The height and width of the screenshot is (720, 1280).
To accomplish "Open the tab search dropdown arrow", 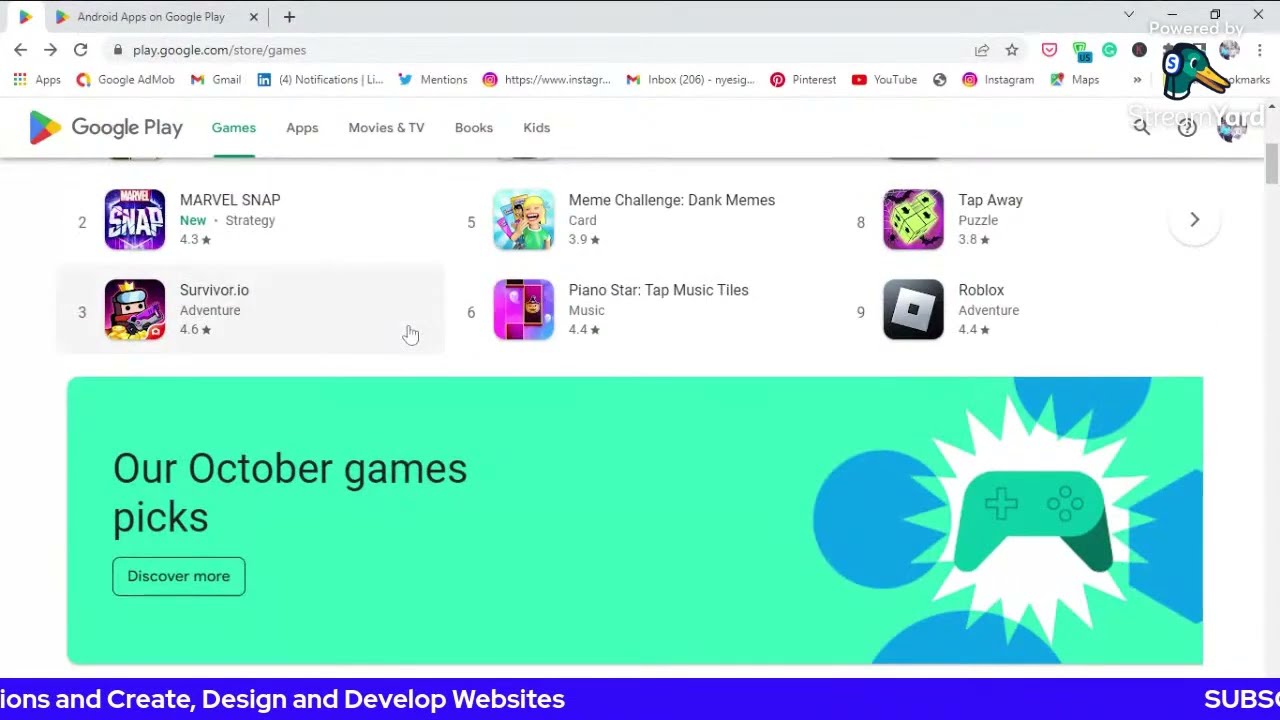I will (x=1129, y=15).
